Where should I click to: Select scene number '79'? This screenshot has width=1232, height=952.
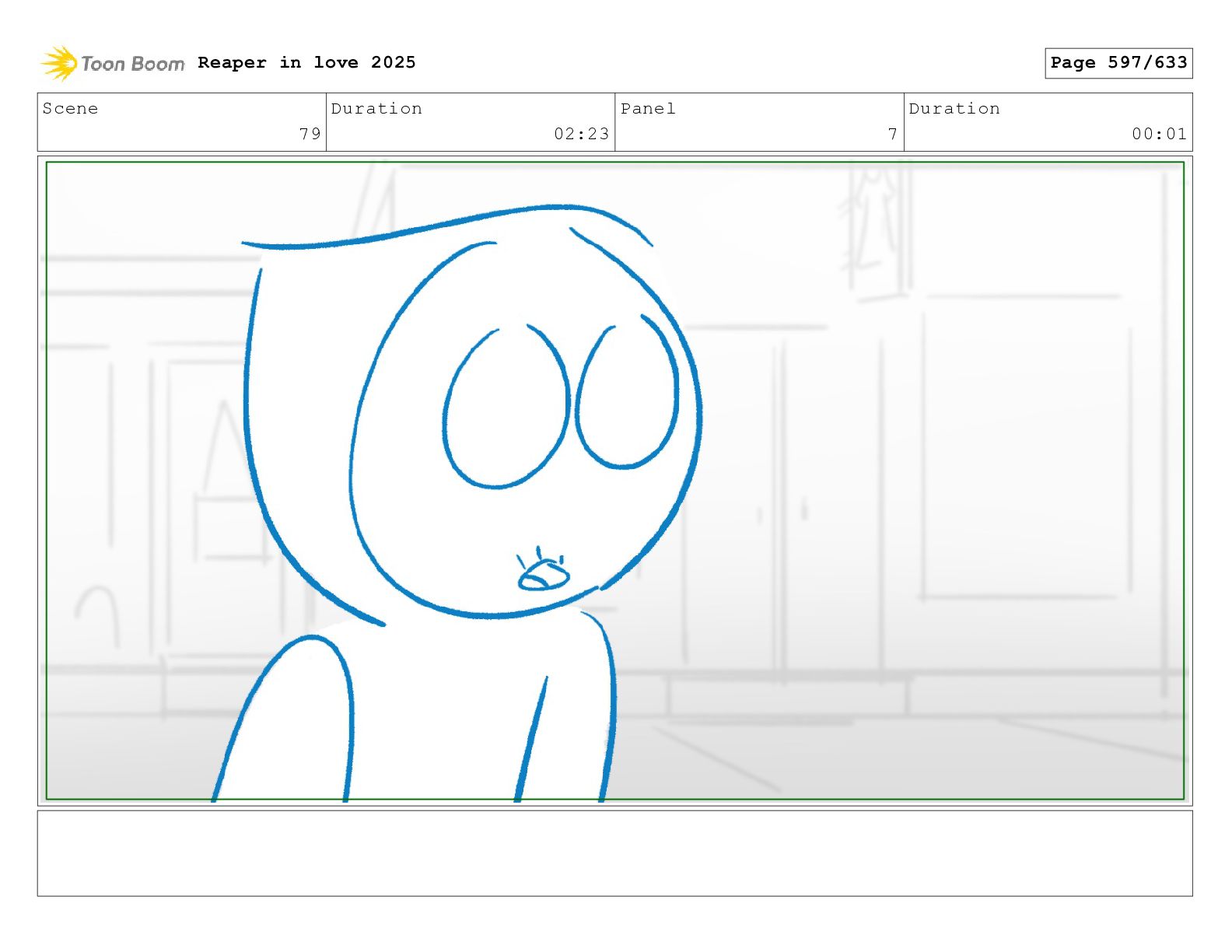click(x=310, y=134)
